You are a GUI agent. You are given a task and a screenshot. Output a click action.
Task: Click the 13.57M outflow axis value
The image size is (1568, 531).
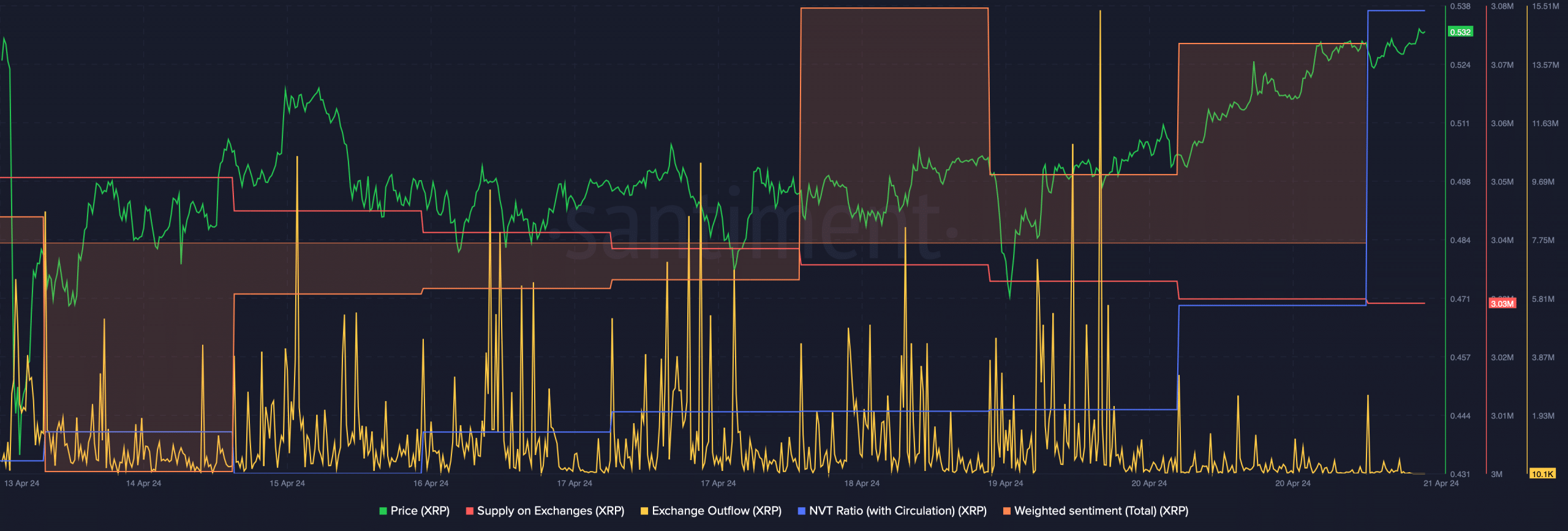click(x=1545, y=65)
